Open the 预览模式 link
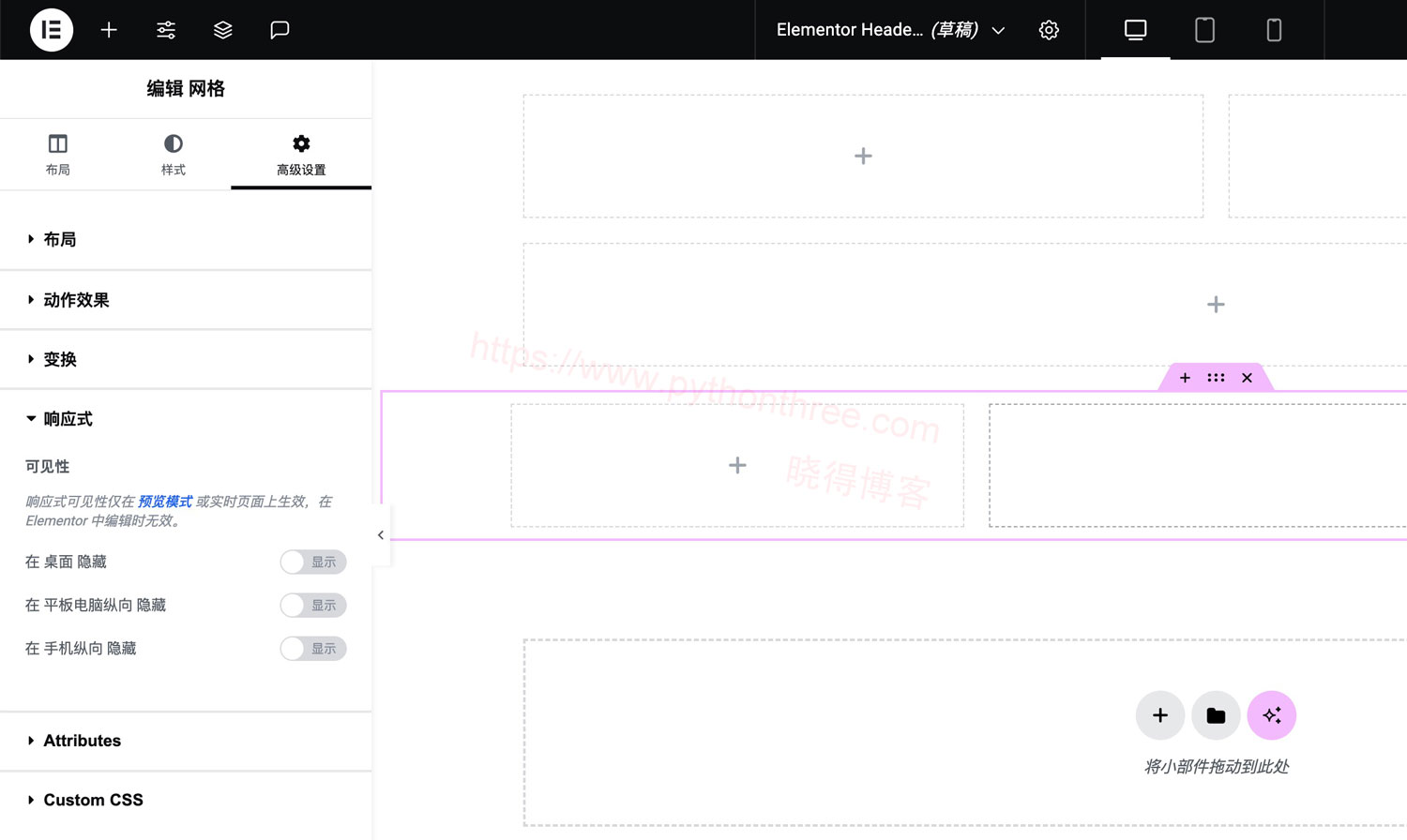 [x=165, y=502]
